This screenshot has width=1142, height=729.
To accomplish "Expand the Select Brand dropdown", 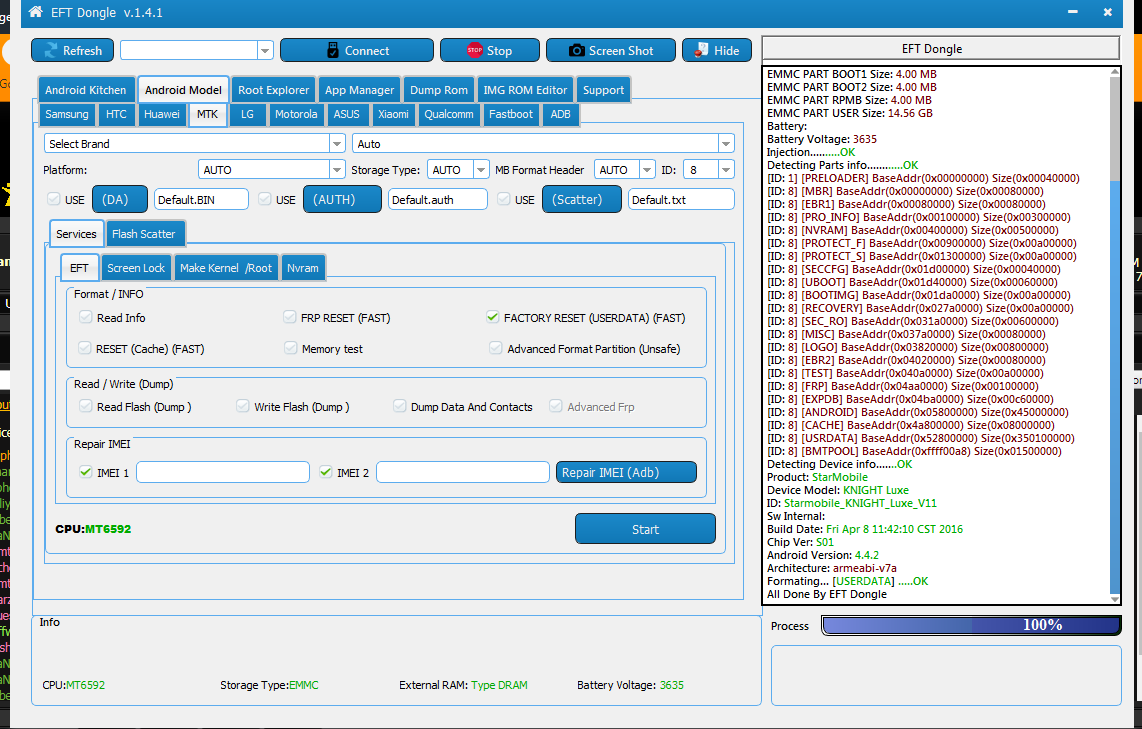I will tap(336, 143).
